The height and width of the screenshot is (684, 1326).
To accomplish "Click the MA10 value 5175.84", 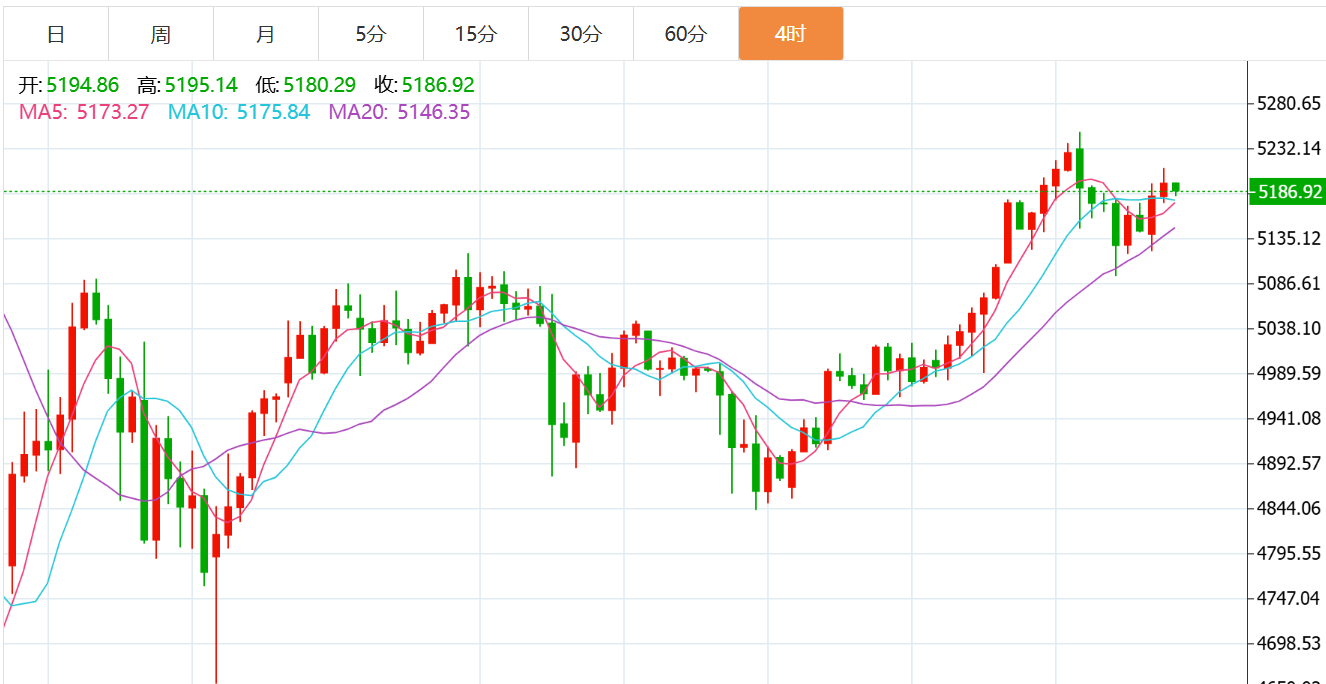I will 273,112.
